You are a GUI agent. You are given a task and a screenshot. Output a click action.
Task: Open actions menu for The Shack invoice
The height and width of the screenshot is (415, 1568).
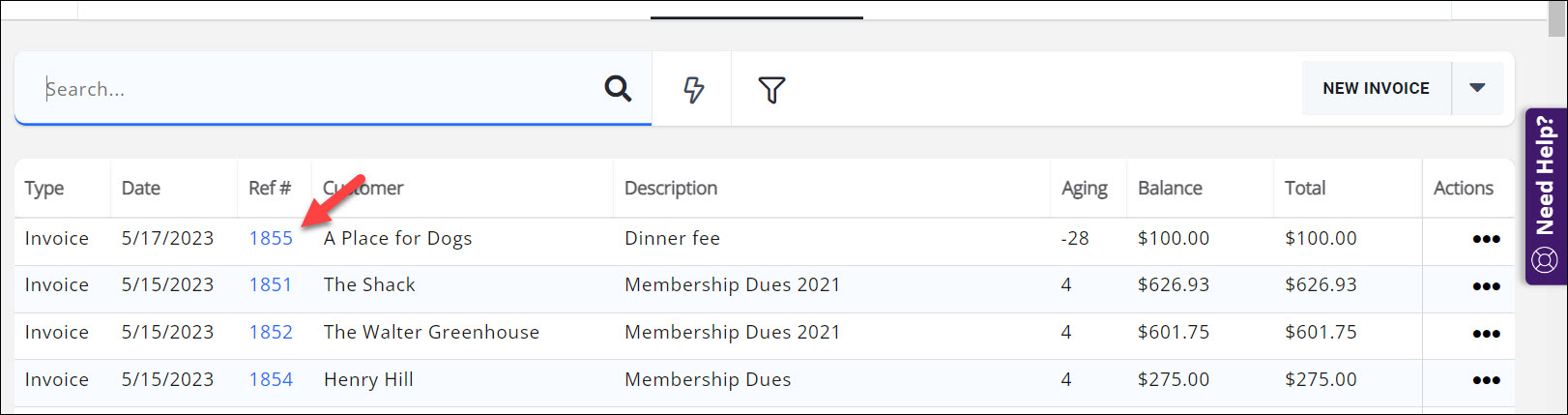1485,286
